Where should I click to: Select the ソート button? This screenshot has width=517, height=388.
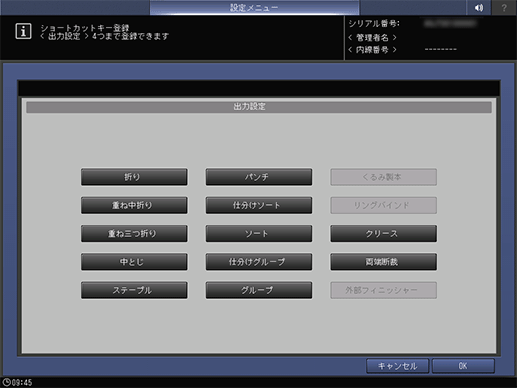click(259, 233)
